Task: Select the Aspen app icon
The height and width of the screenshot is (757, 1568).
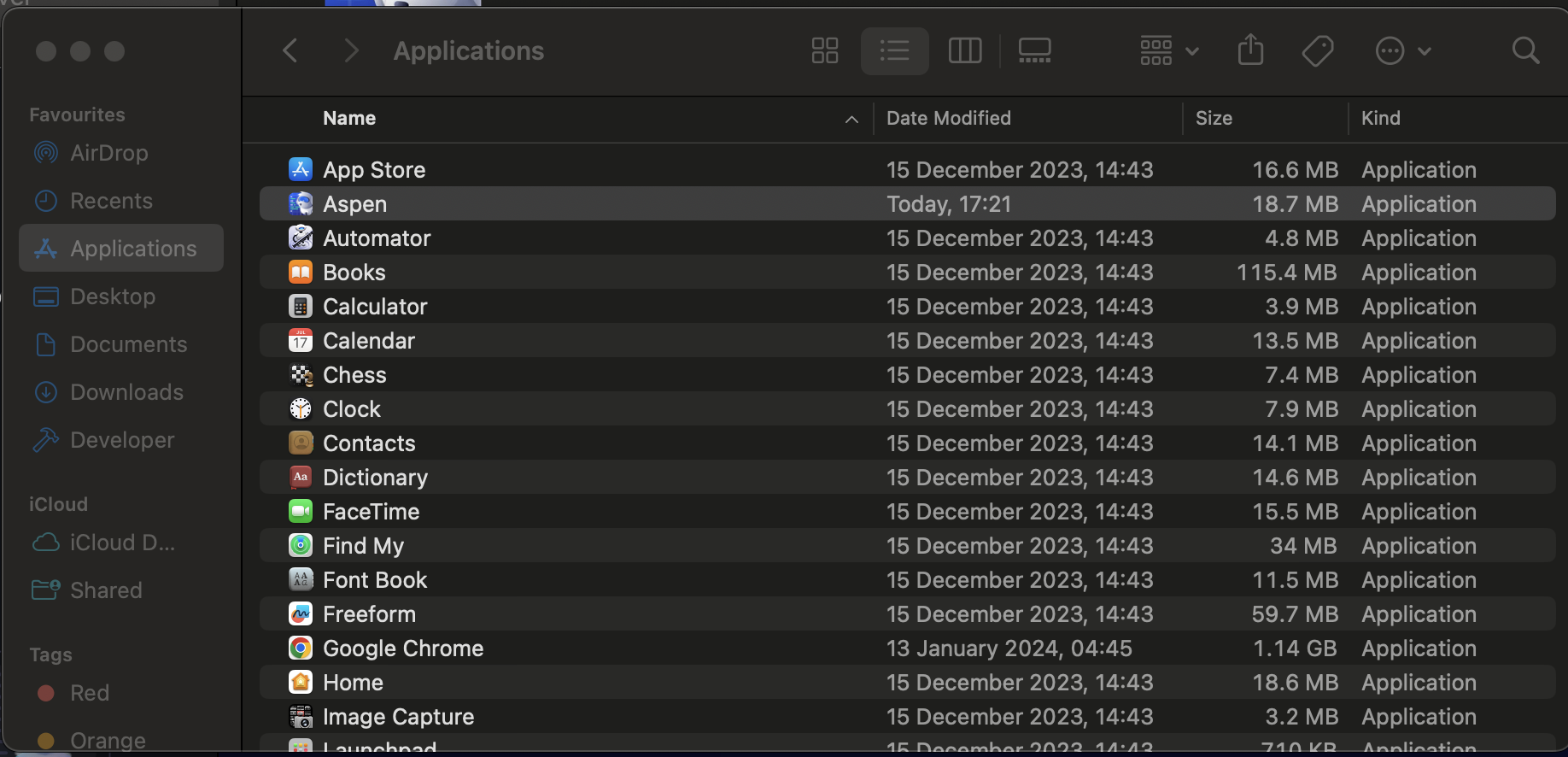Action: 301,203
